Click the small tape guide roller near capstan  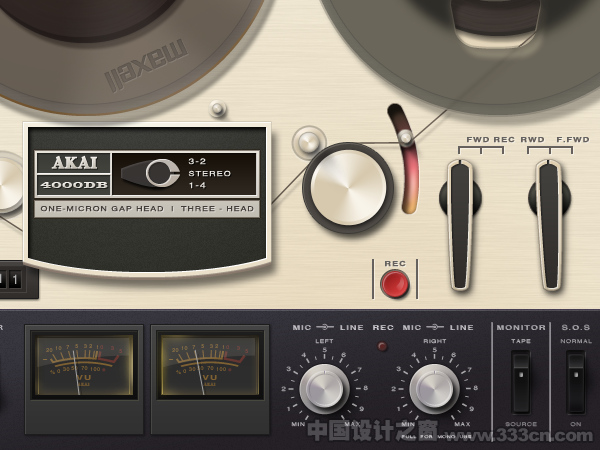click(x=309, y=143)
